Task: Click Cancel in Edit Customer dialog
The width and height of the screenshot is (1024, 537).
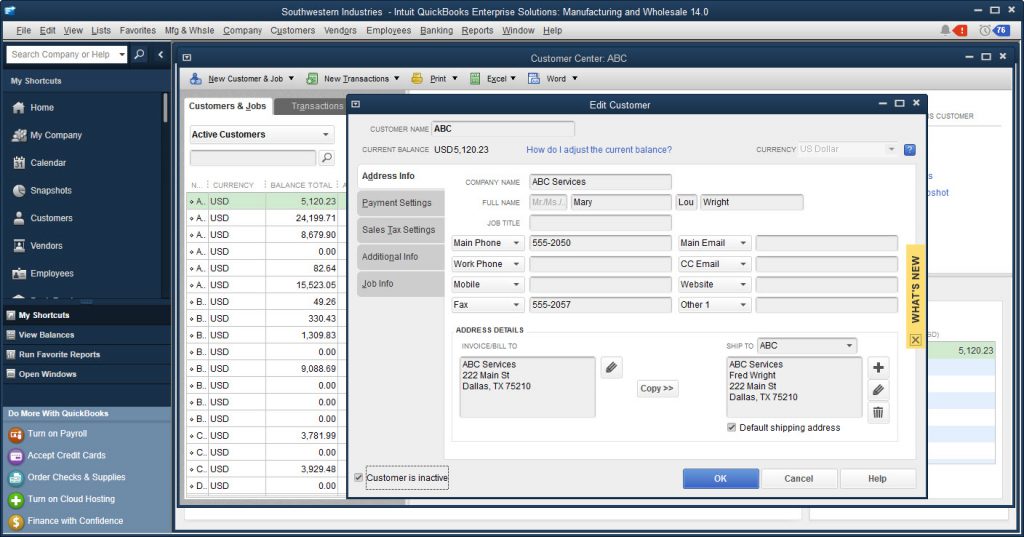Action: 798,478
